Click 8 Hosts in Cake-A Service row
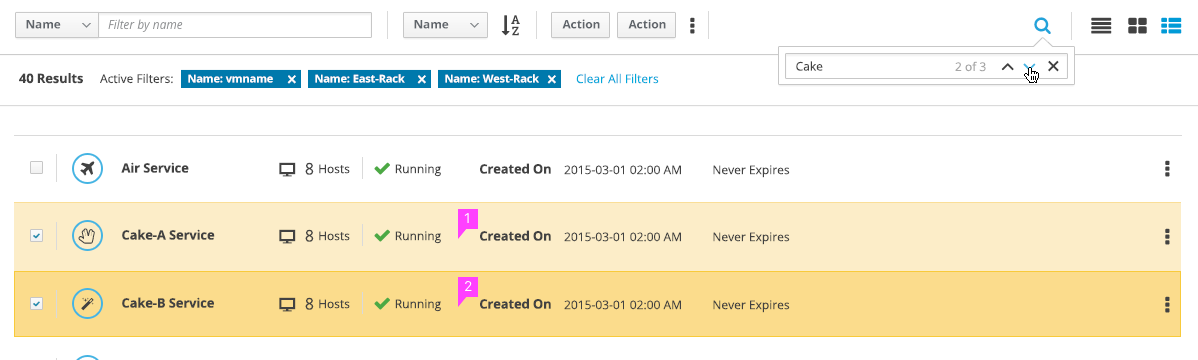The height and width of the screenshot is (360, 1198). pyautogui.click(x=327, y=237)
